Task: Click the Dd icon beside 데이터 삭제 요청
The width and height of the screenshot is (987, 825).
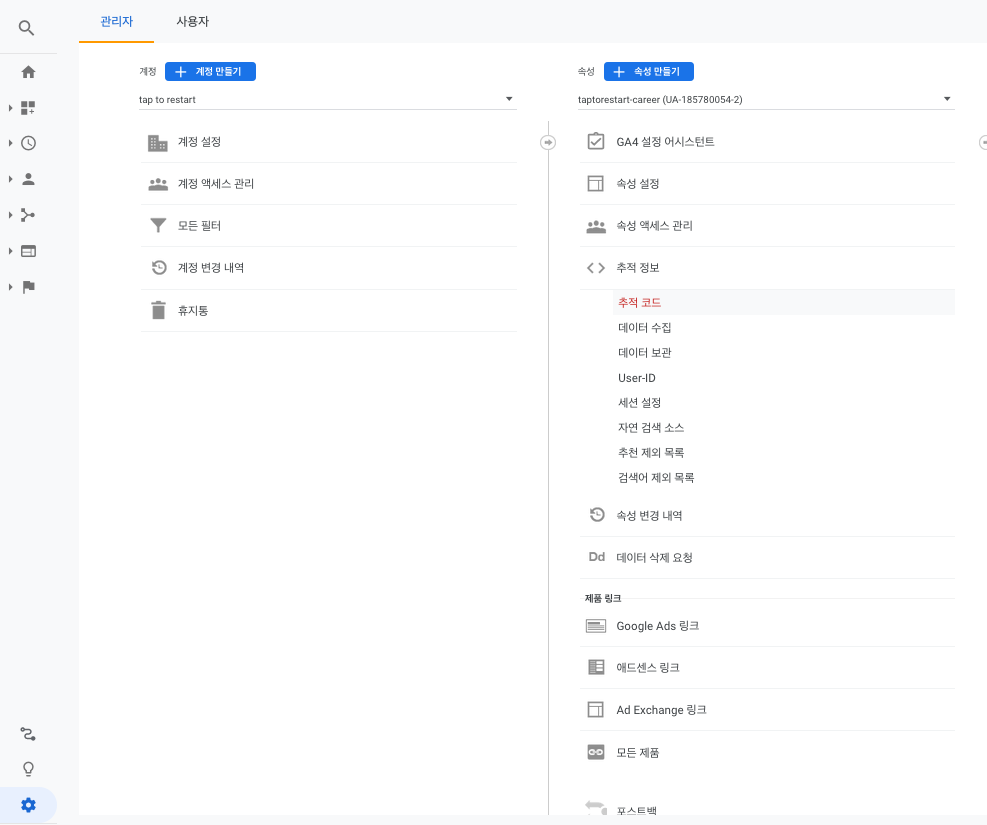Action: pos(596,557)
